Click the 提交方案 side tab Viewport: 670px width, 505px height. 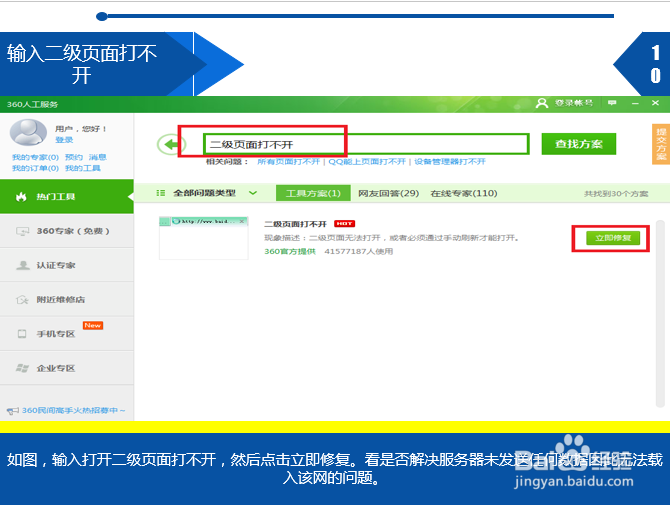click(661, 144)
